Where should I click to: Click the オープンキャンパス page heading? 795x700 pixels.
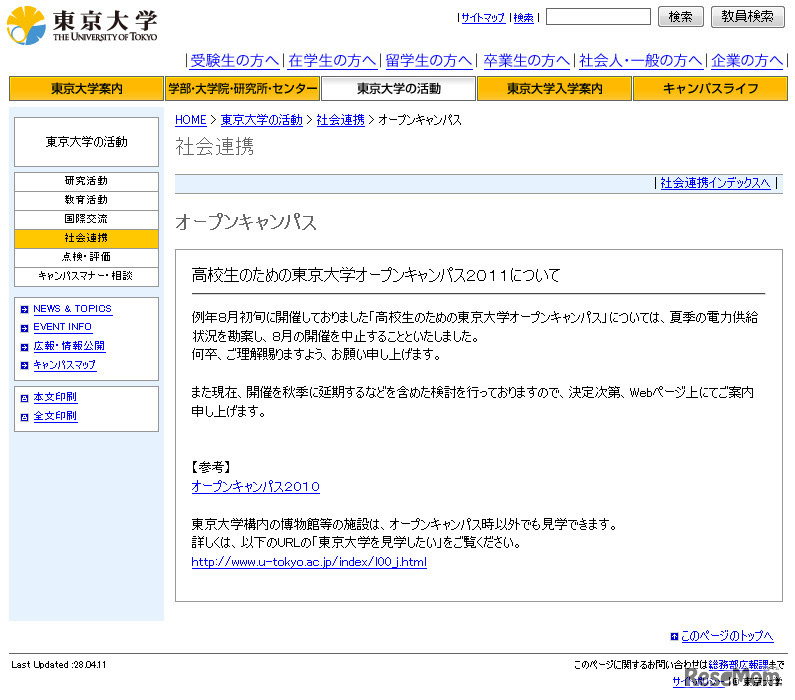(x=246, y=222)
